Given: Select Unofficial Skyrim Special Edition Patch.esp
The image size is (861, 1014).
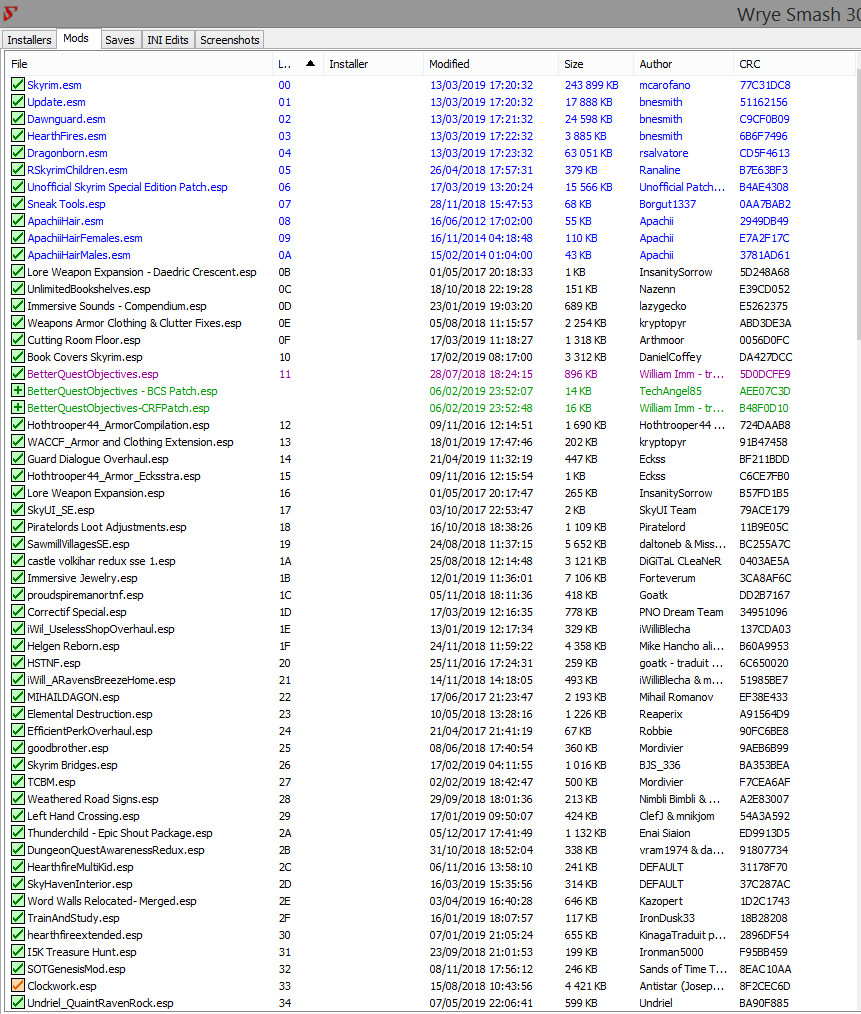Looking at the screenshot, I should pos(127,187).
